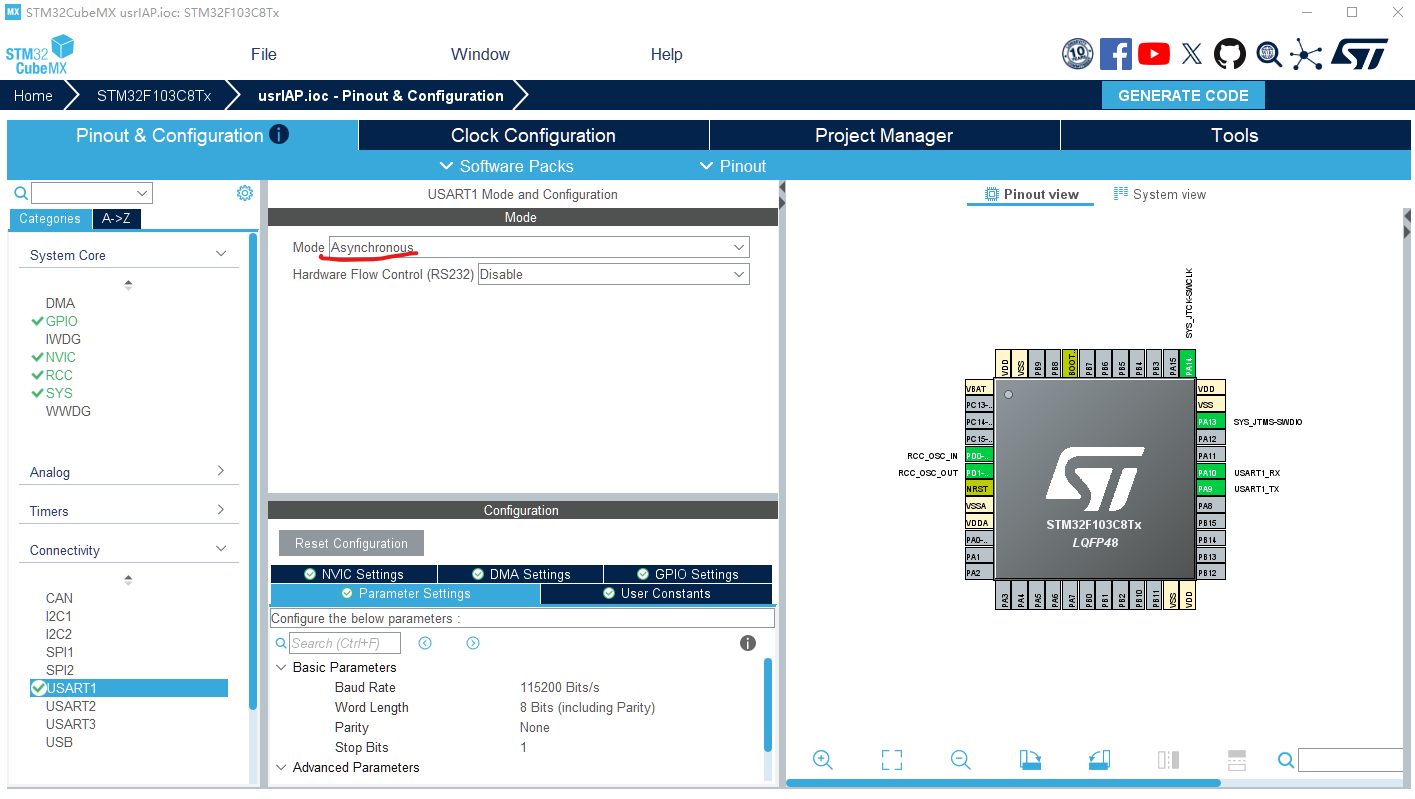Switch to the A->Z sorting tab
This screenshot has height=799, width=1415.
117,218
